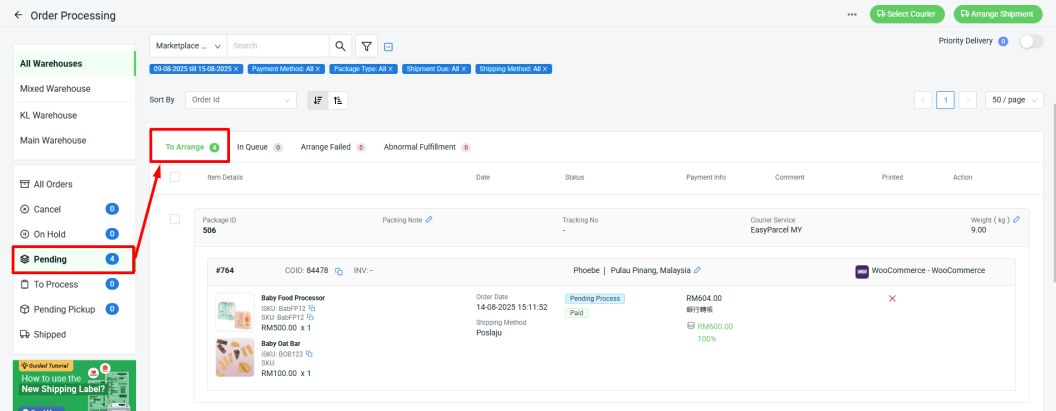This screenshot has width=1056, height=411.
Task: Open the three-dot more options menu
Action: tap(852, 14)
